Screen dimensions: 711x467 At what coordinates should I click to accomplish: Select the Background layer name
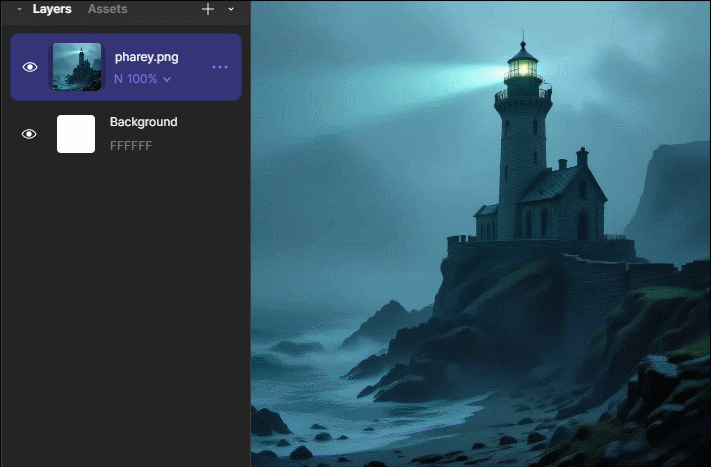point(143,122)
